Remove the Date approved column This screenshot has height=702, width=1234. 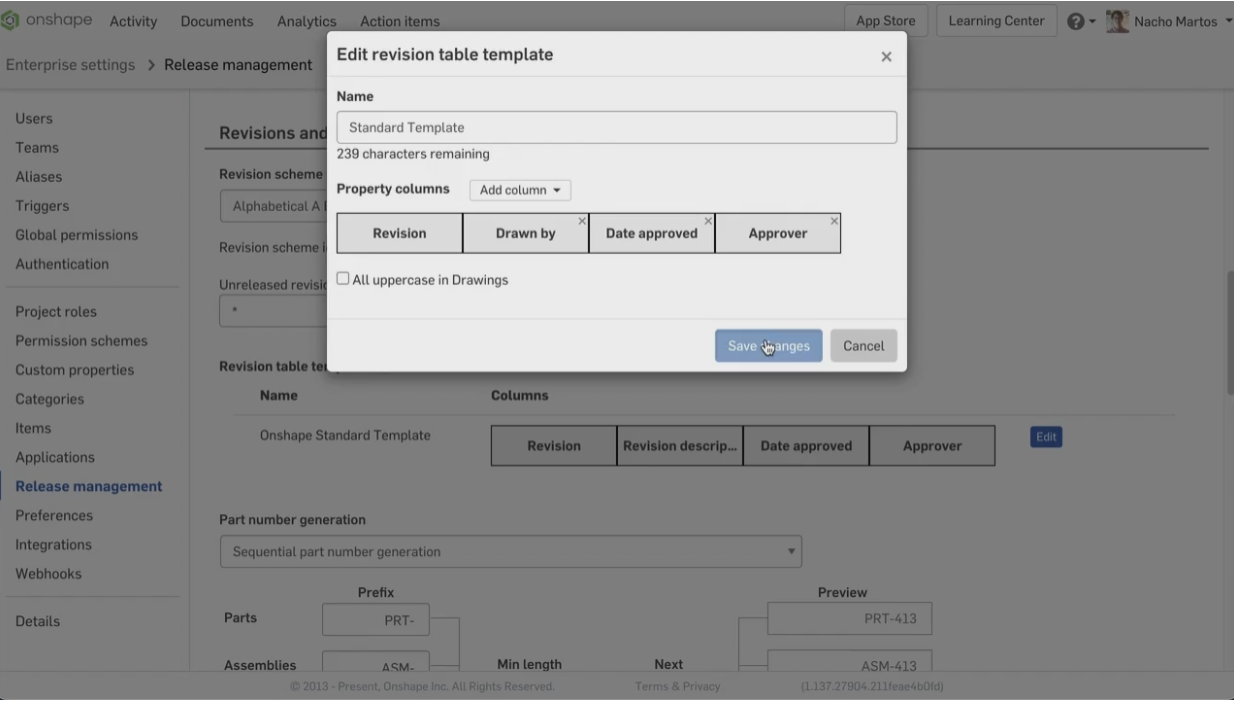point(708,219)
